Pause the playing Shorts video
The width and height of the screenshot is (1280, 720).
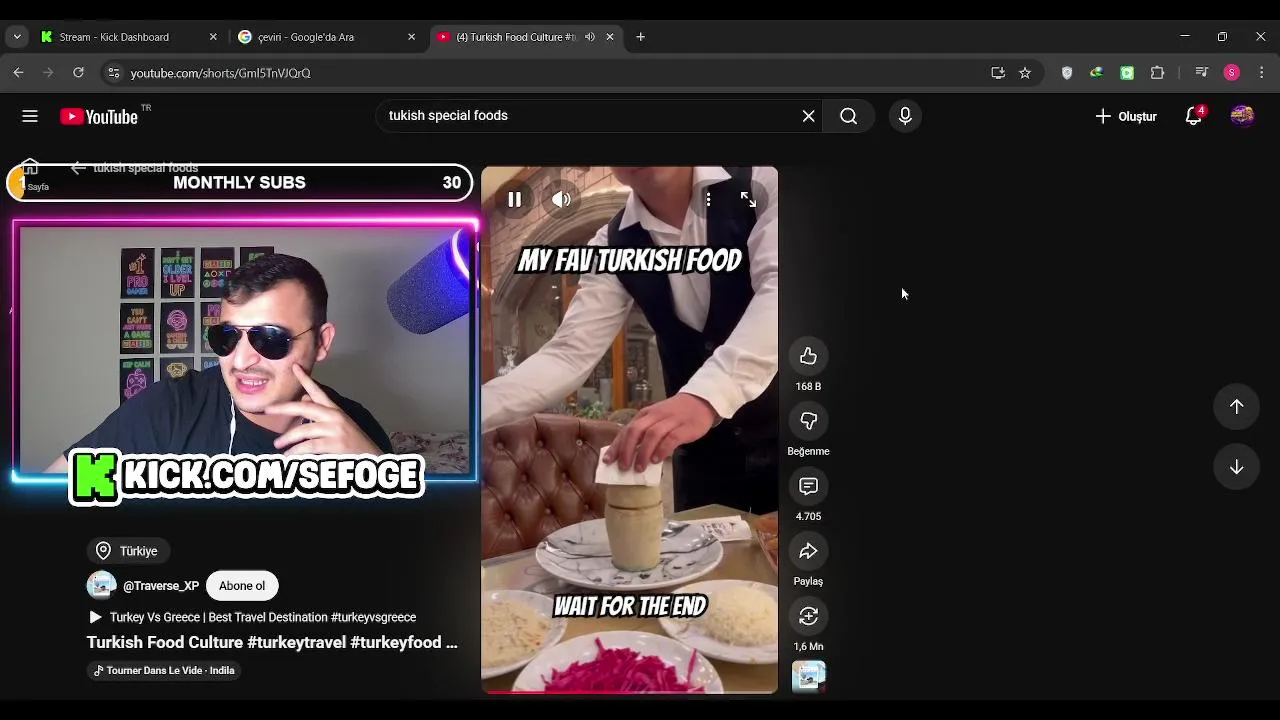pos(514,199)
